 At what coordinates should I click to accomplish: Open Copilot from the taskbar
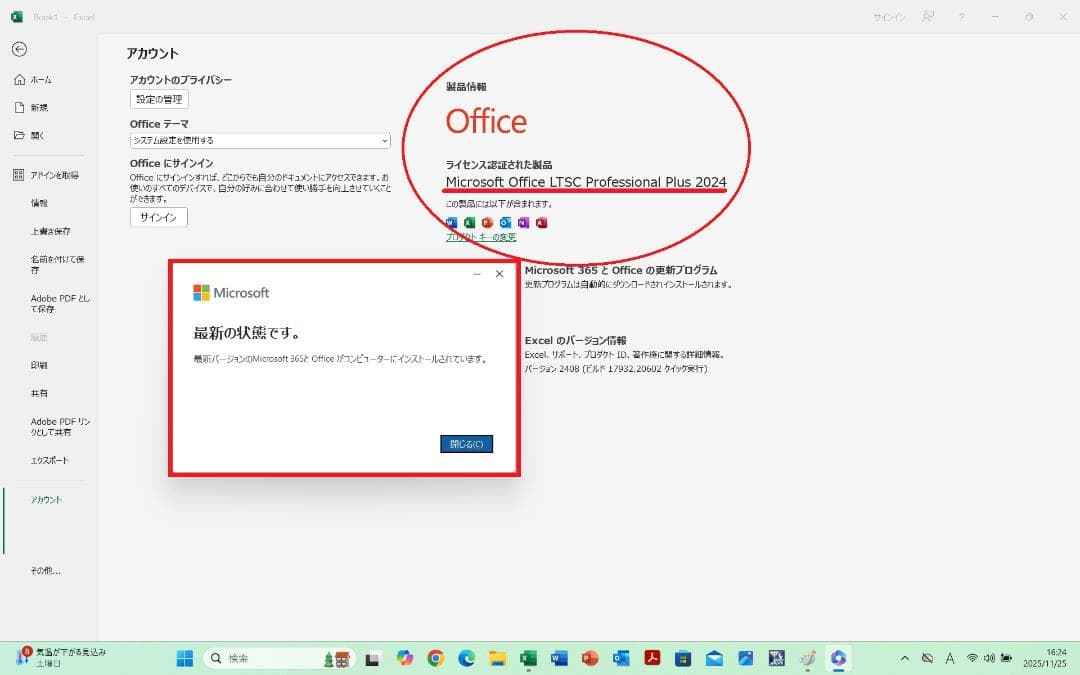pos(837,659)
